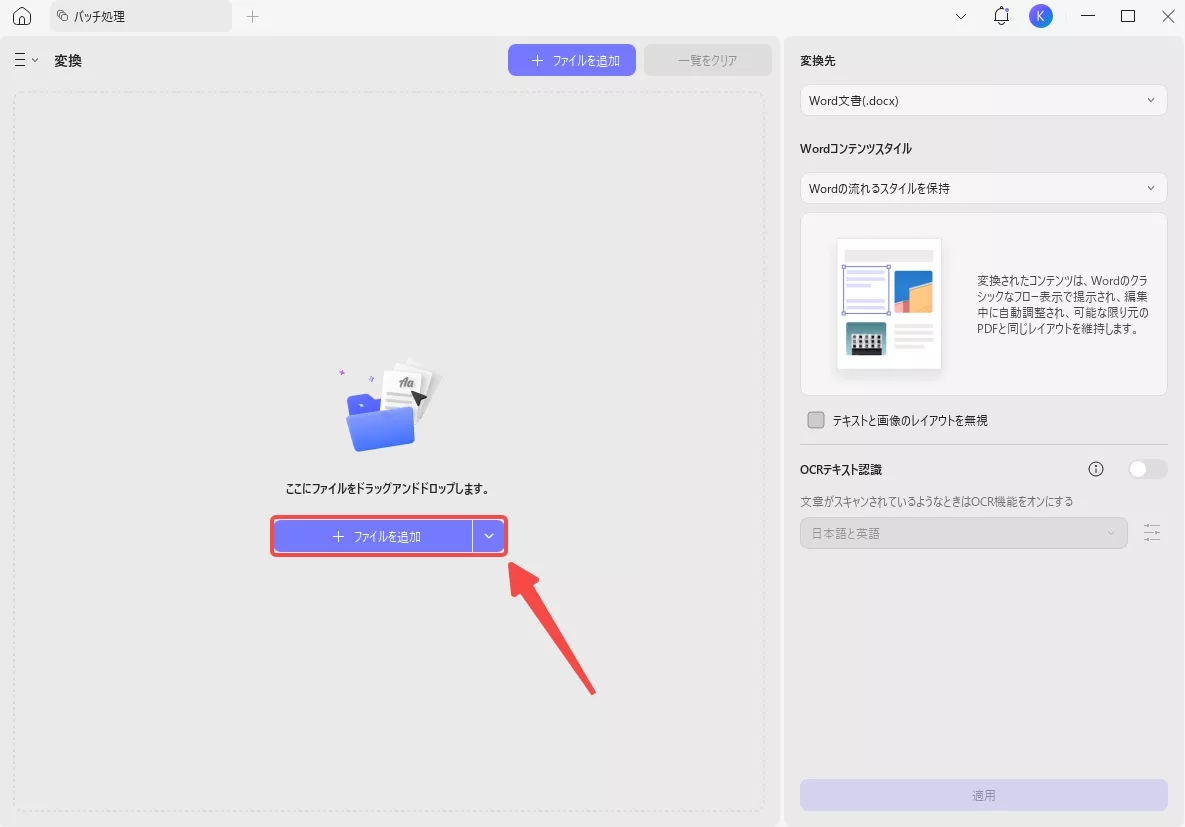Open the batch mode menu via hamburger icon
Image resolution: width=1185 pixels, height=827 pixels.
tap(16, 60)
